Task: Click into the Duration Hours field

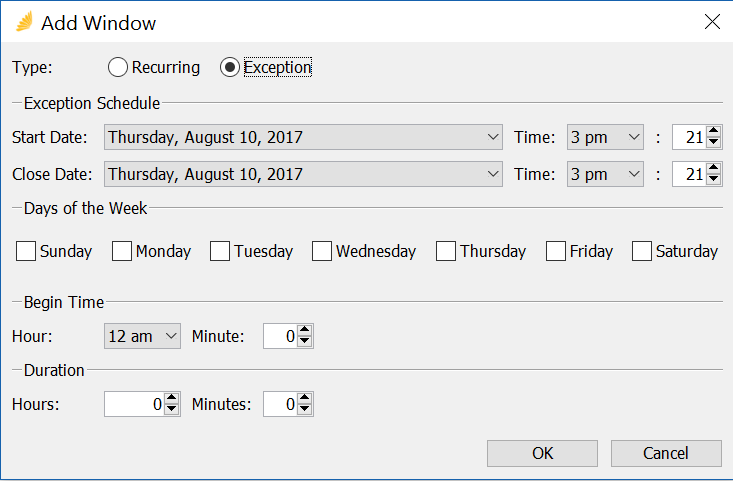Action: point(134,404)
